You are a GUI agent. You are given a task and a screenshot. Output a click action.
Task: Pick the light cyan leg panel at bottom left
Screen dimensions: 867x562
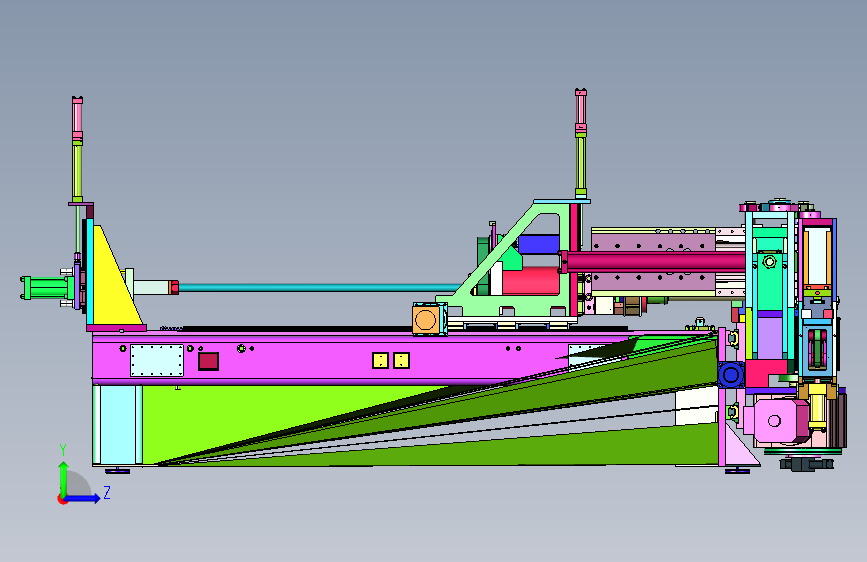click(118, 425)
